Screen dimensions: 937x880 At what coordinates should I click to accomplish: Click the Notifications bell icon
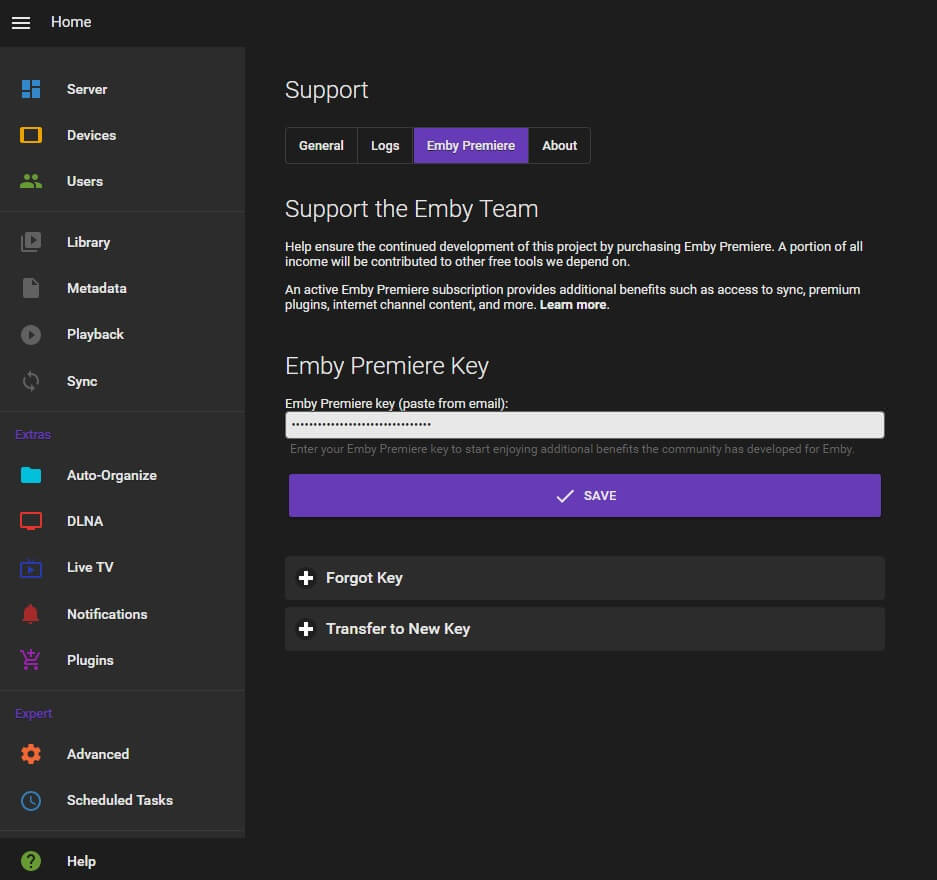[30, 614]
